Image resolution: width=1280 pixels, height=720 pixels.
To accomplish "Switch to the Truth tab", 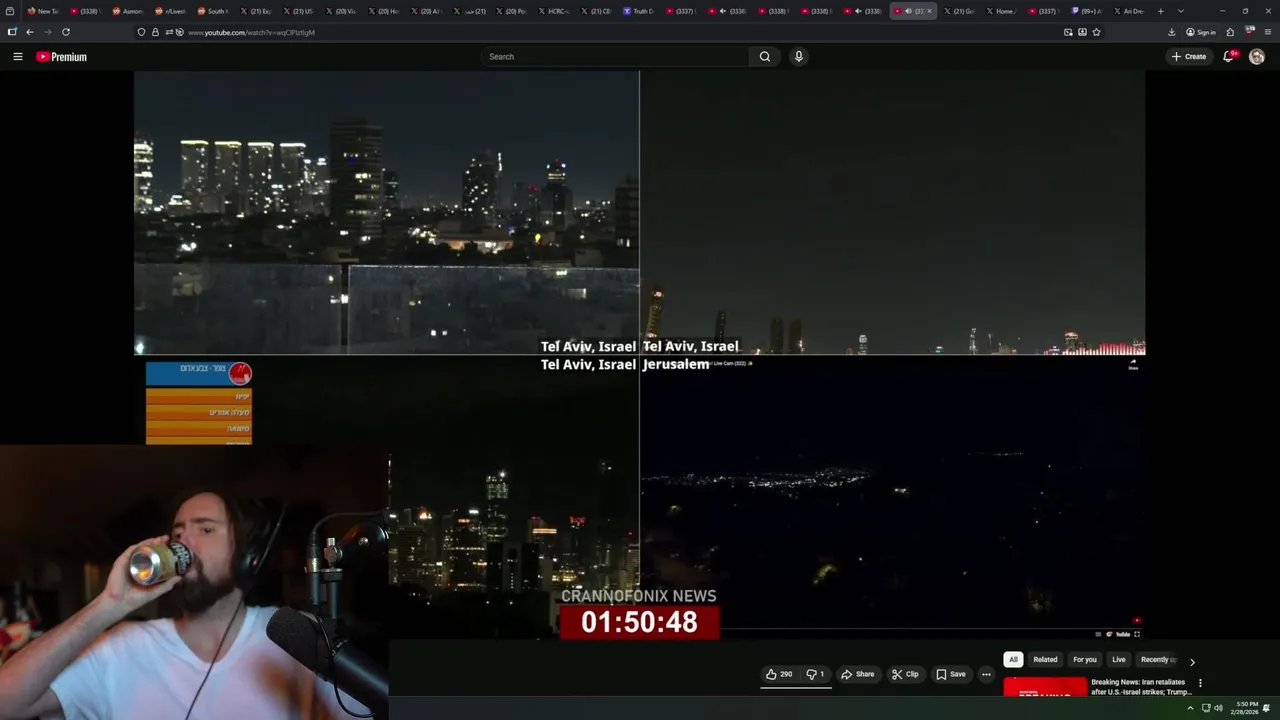I will point(638,11).
